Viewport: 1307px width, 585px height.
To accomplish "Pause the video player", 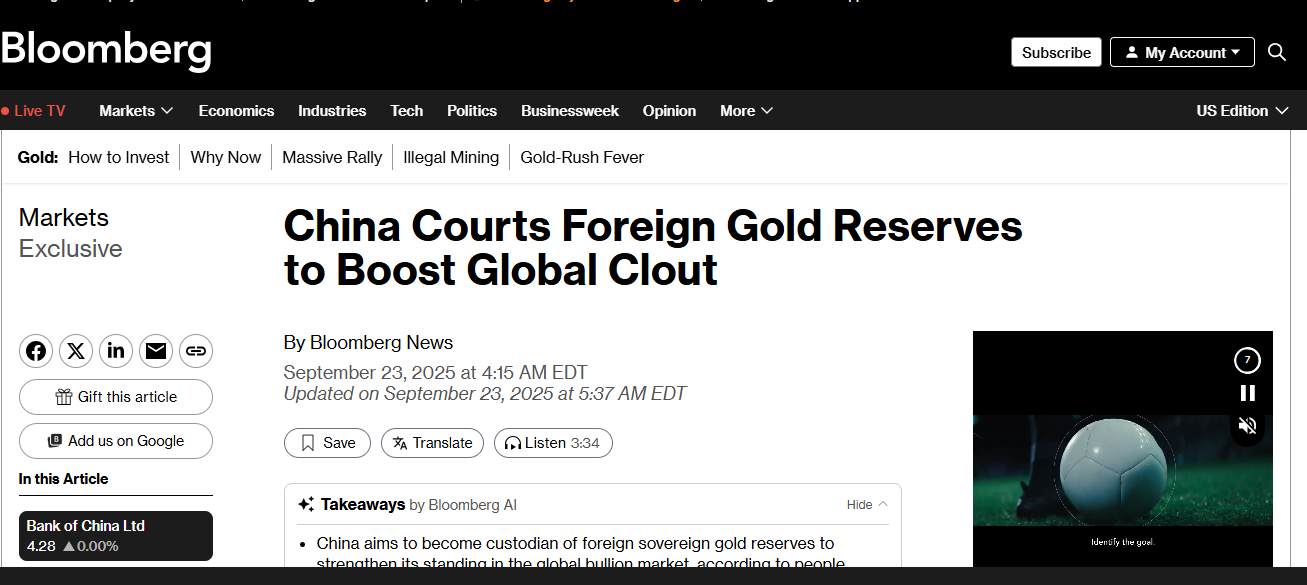I will coord(1247,393).
